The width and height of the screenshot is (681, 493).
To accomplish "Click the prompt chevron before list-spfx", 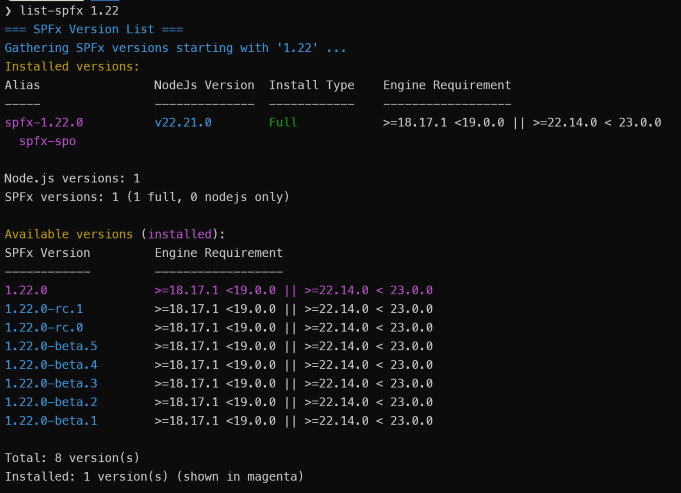I will pos(9,10).
